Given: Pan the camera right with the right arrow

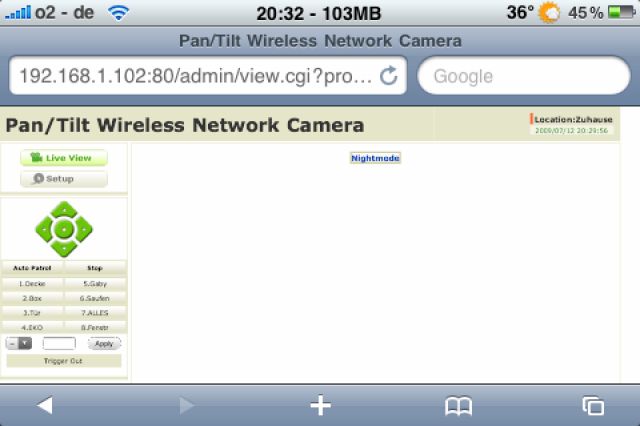Looking at the screenshot, I should (84, 229).
